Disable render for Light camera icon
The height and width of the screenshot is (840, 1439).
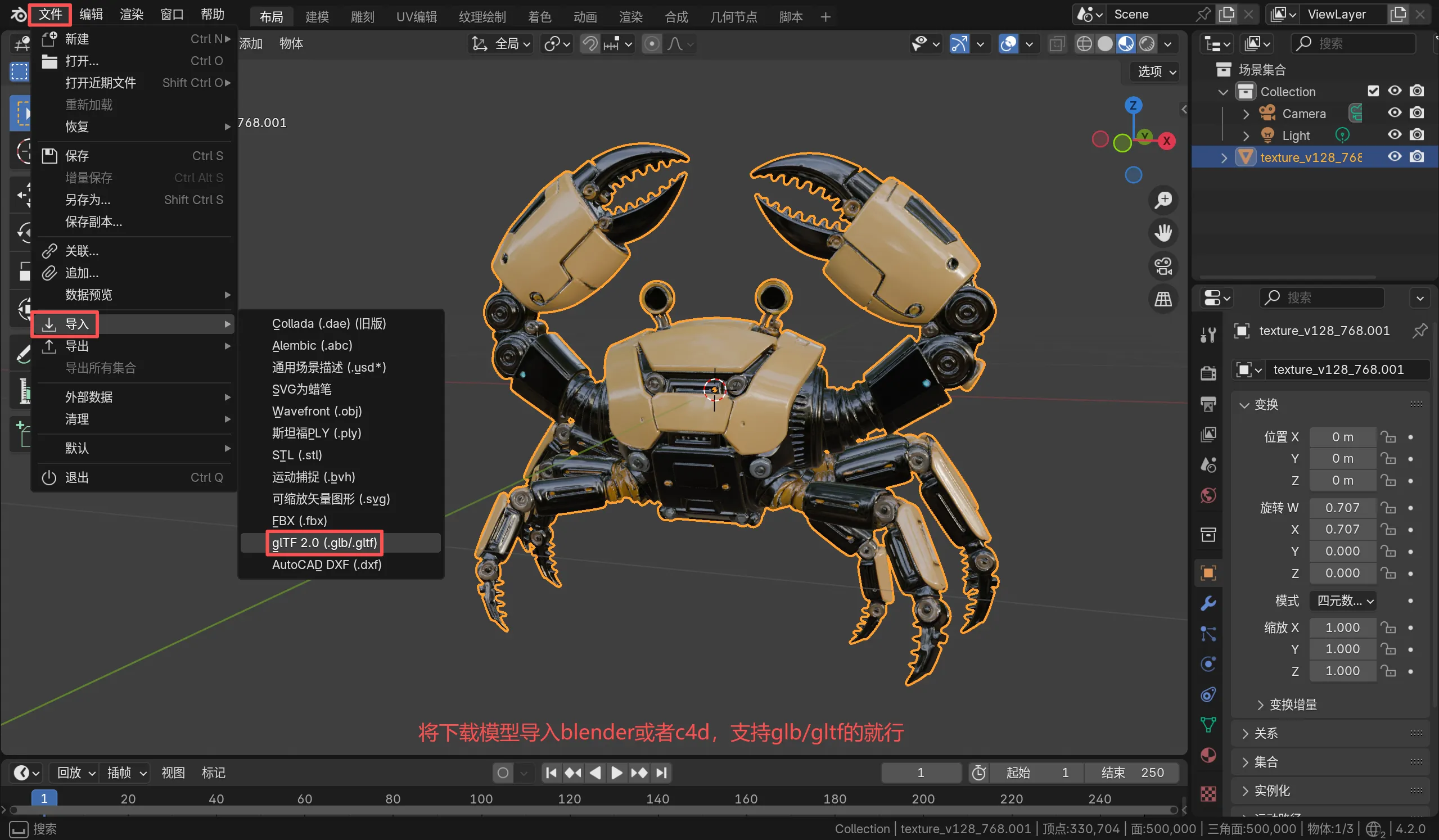click(x=1416, y=135)
